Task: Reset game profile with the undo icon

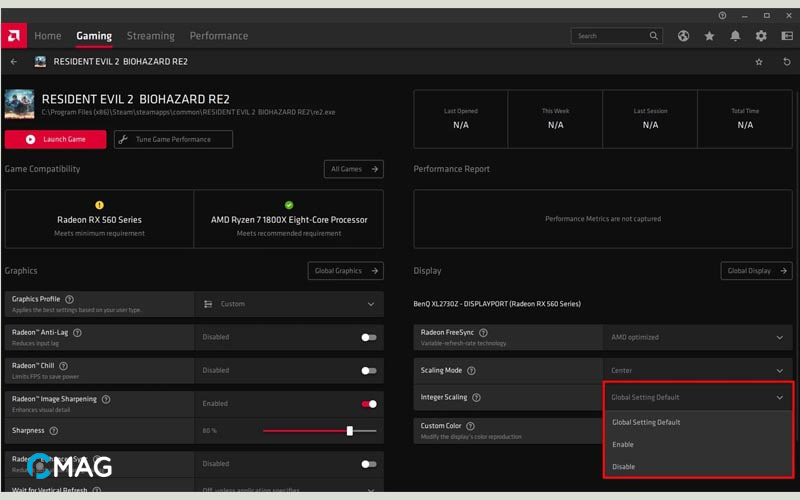Action: tap(786, 62)
